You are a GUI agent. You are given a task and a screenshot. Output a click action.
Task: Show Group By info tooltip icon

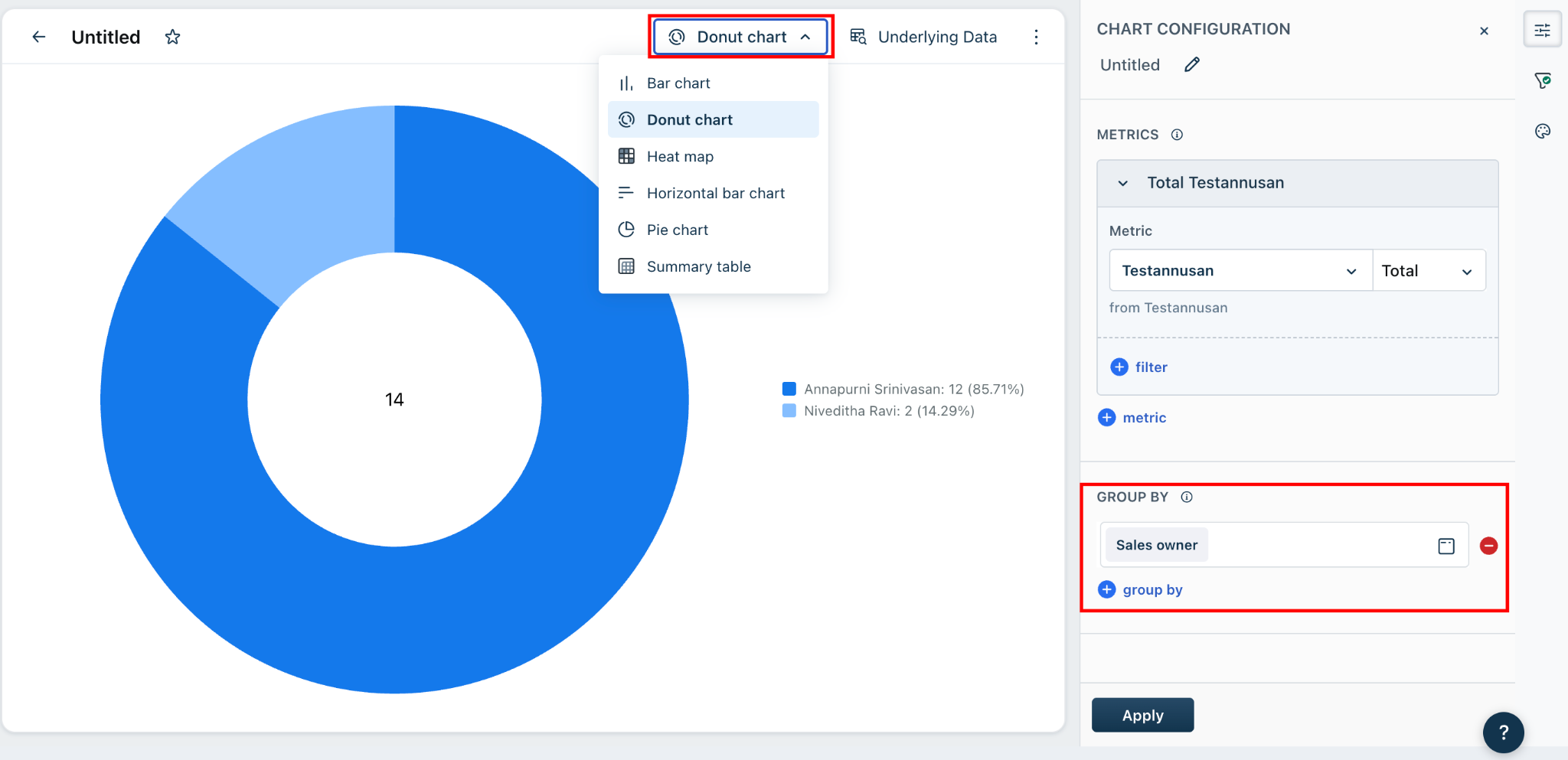(1187, 497)
